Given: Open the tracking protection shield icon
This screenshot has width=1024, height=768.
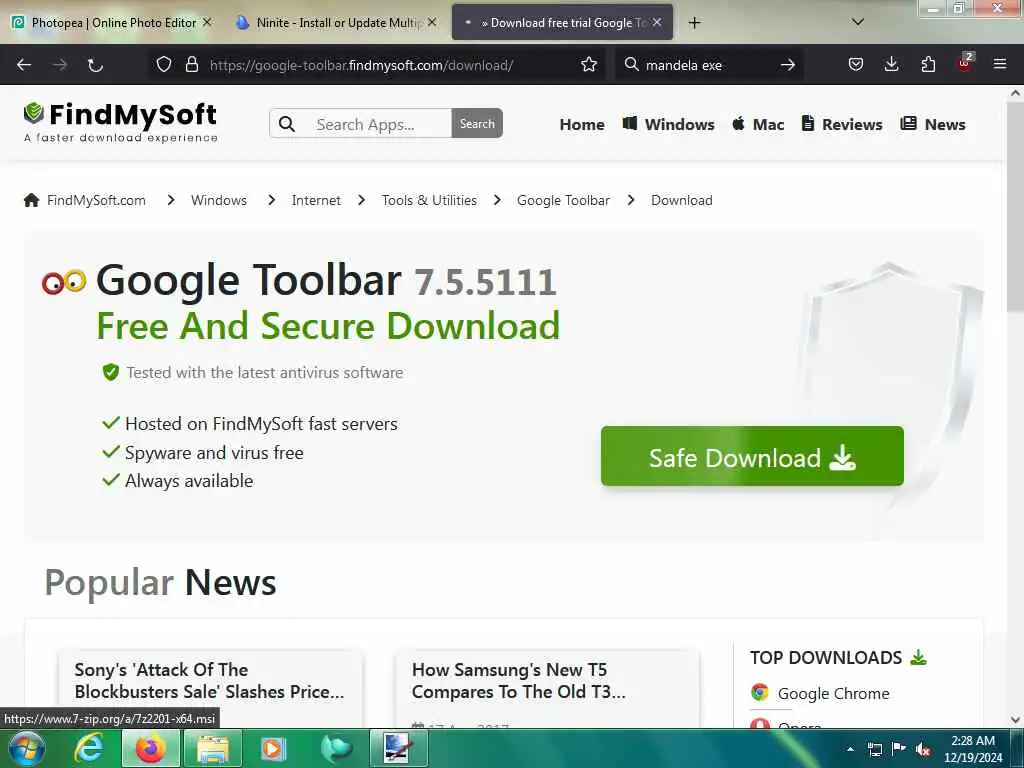Looking at the screenshot, I should (164, 65).
